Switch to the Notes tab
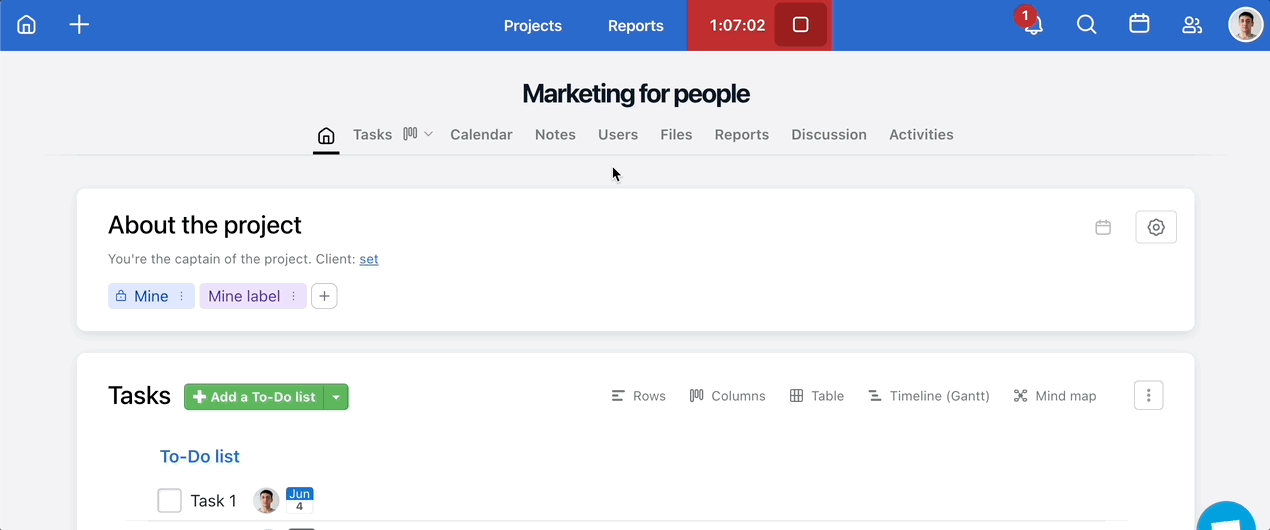 pyautogui.click(x=555, y=134)
